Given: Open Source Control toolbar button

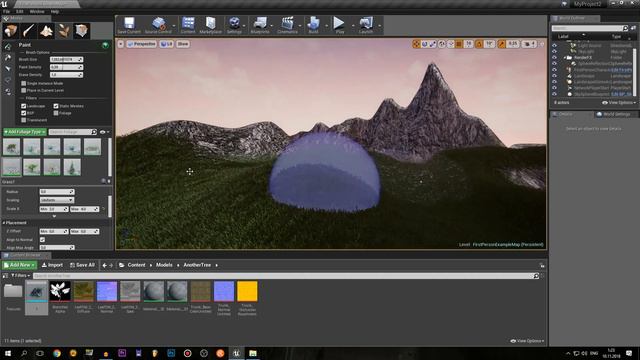Looking at the screenshot, I should tap(158, 25).
